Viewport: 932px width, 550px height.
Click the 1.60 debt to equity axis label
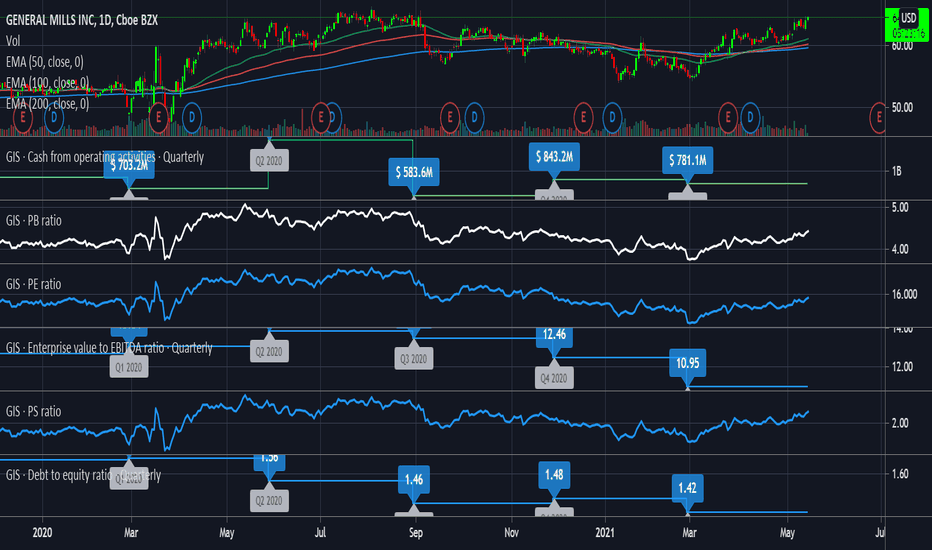[x=900, y=474]
